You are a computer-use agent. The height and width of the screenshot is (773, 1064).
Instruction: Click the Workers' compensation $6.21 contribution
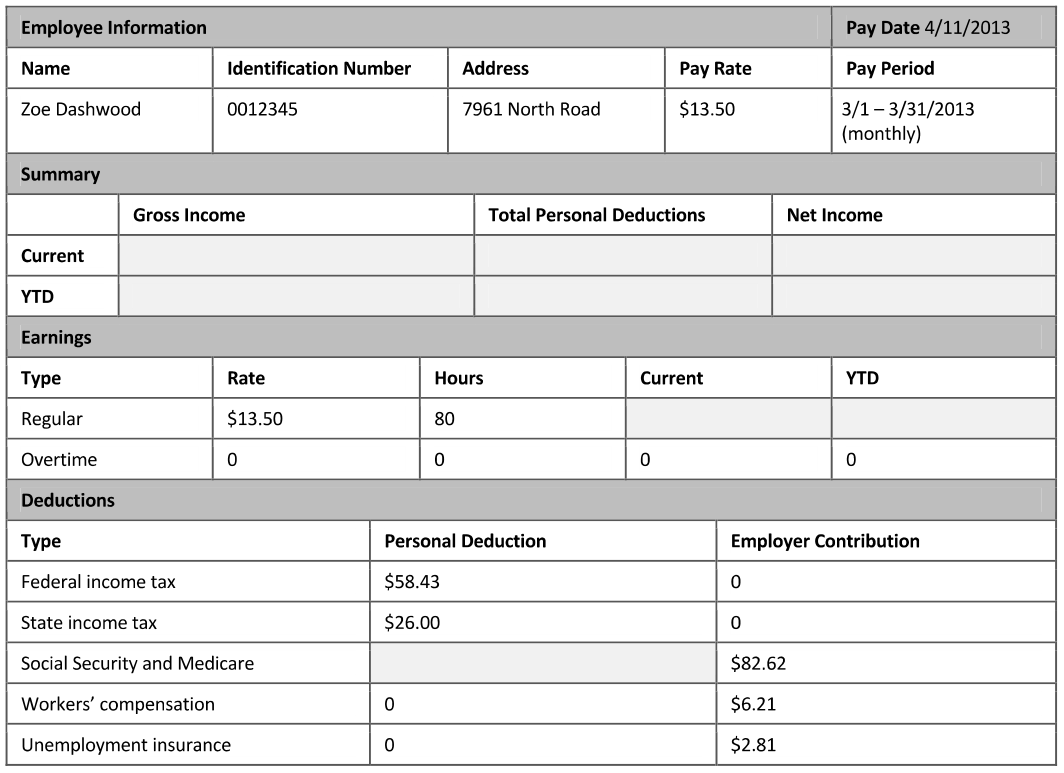click(751, 704)
